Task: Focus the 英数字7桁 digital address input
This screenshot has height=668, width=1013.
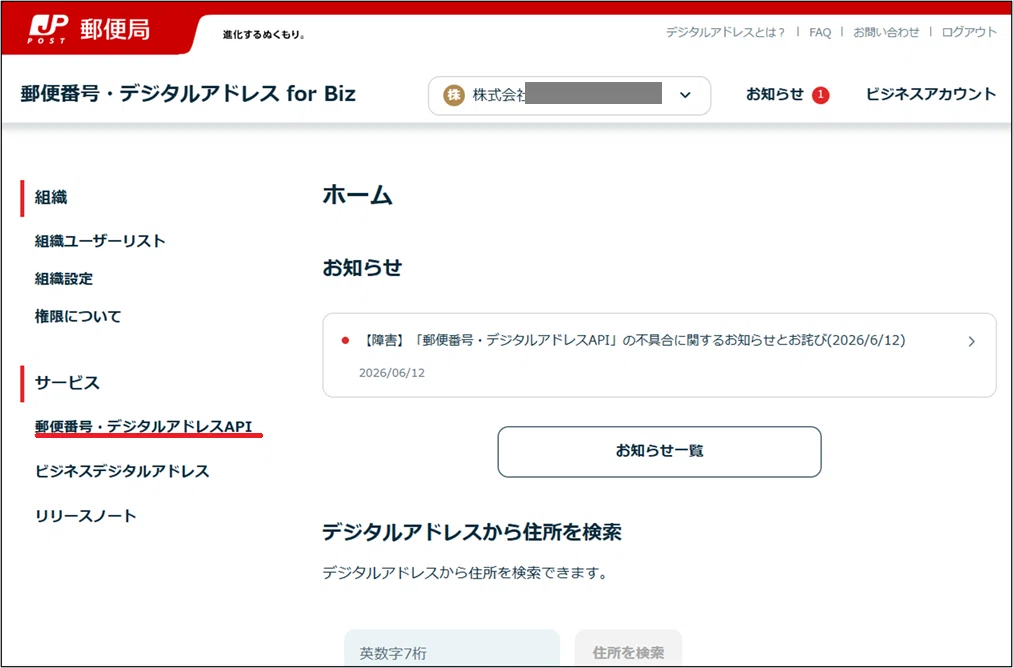Action: click(x=452, y=648)
